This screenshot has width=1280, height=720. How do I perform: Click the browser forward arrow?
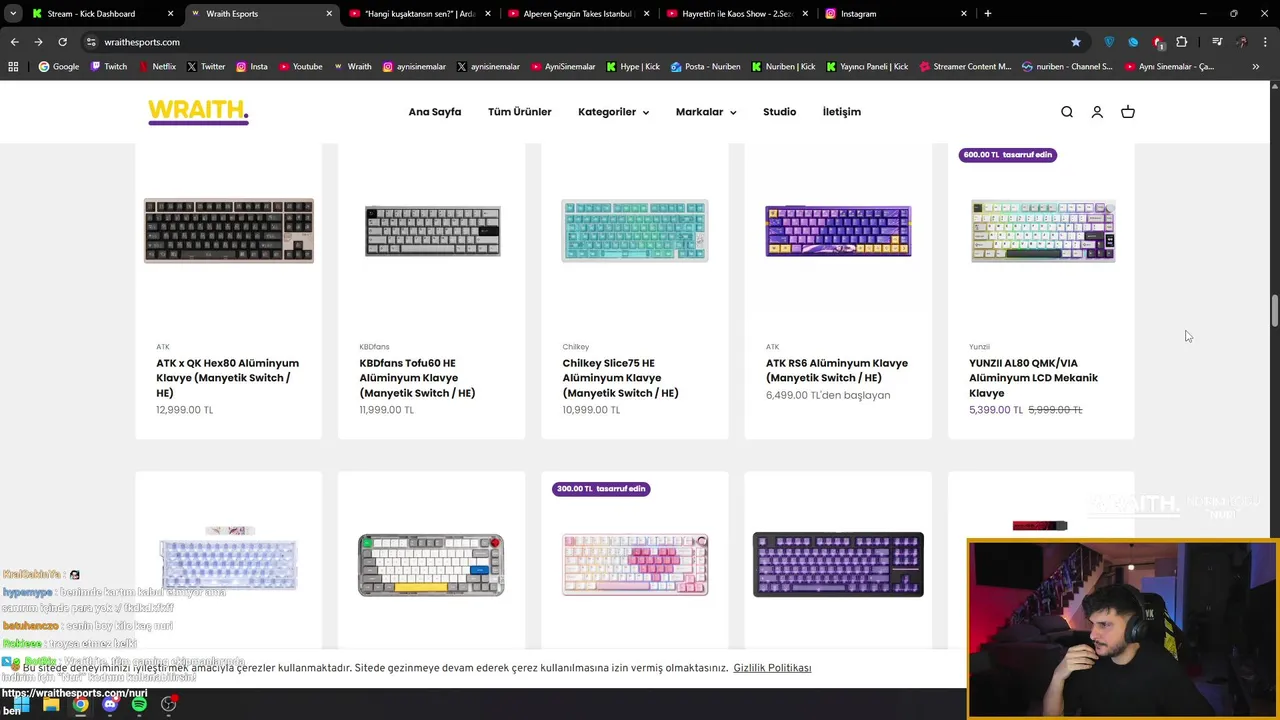(38, 42)
